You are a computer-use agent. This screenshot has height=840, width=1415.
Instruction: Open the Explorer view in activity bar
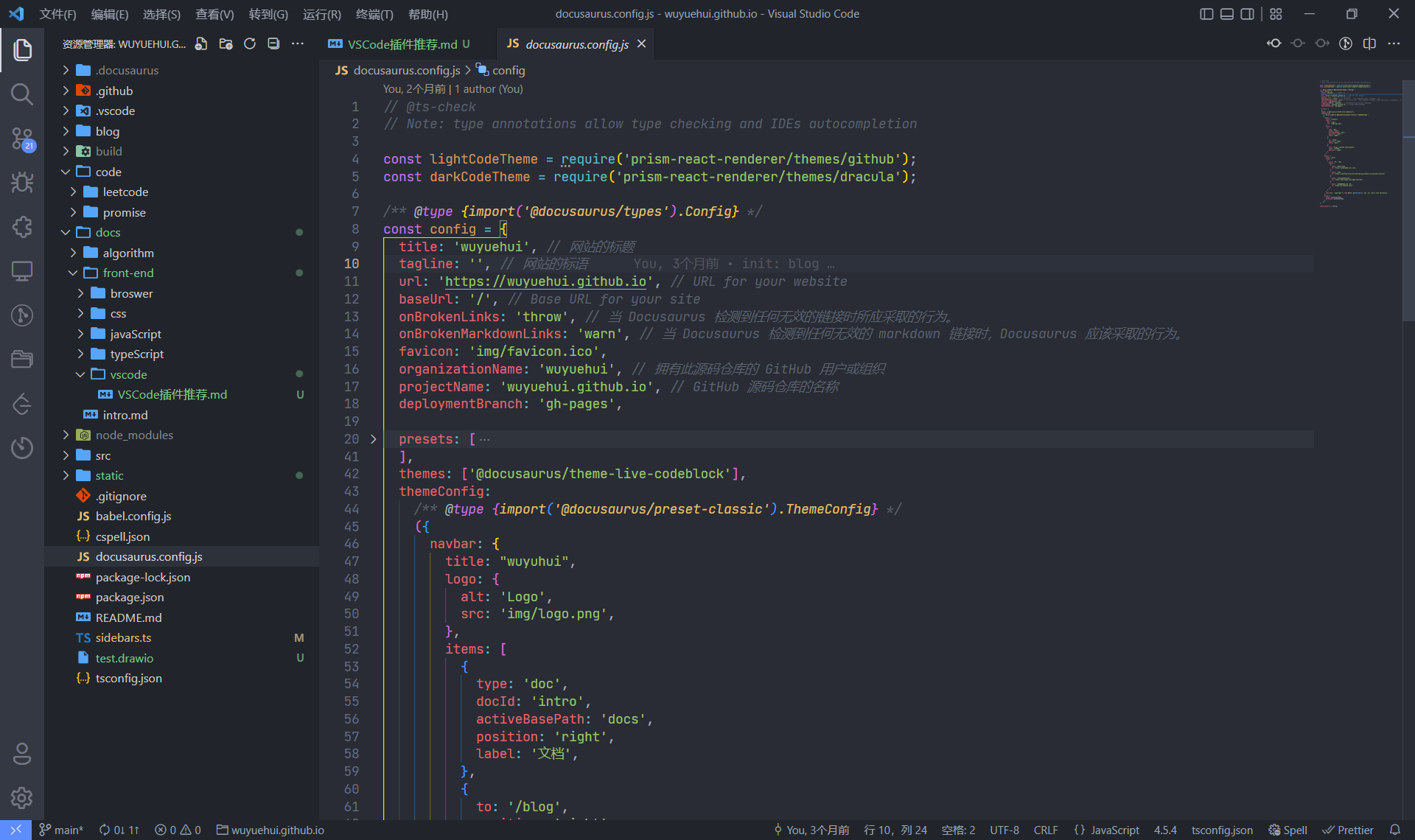click(x=22, y=50)
